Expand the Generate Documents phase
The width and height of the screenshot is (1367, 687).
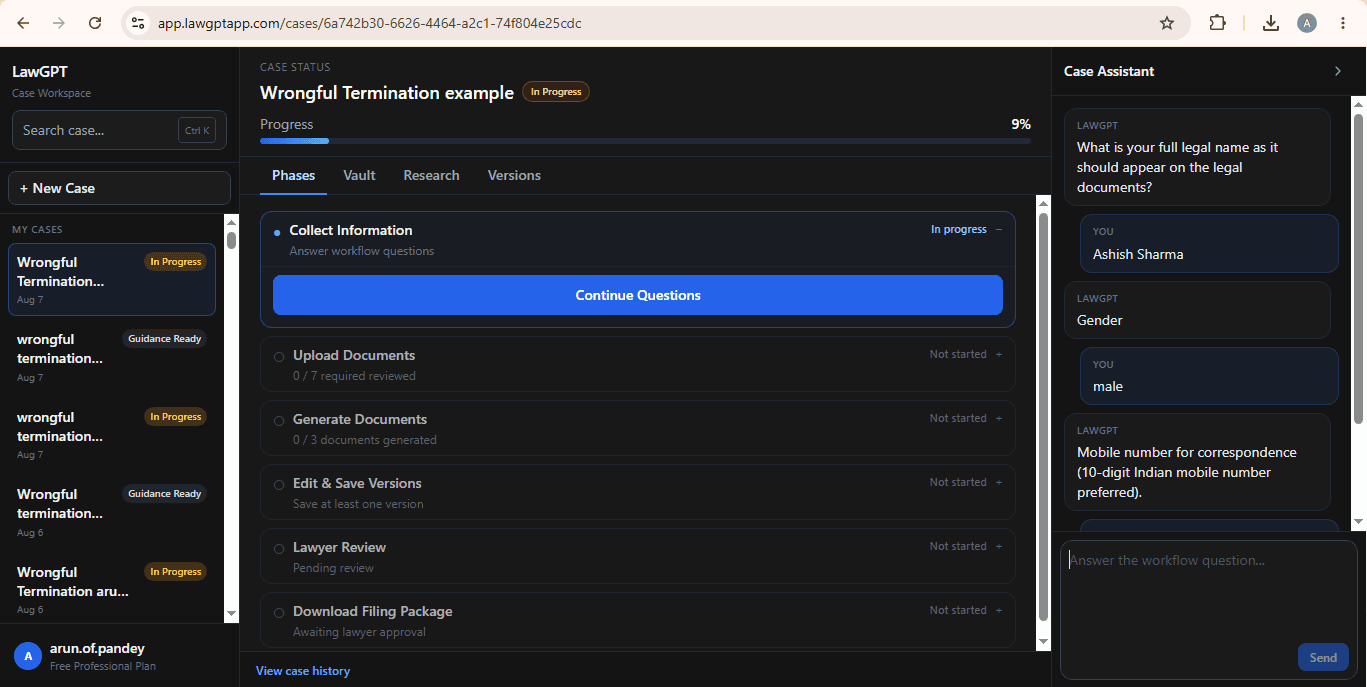[998, 418]
